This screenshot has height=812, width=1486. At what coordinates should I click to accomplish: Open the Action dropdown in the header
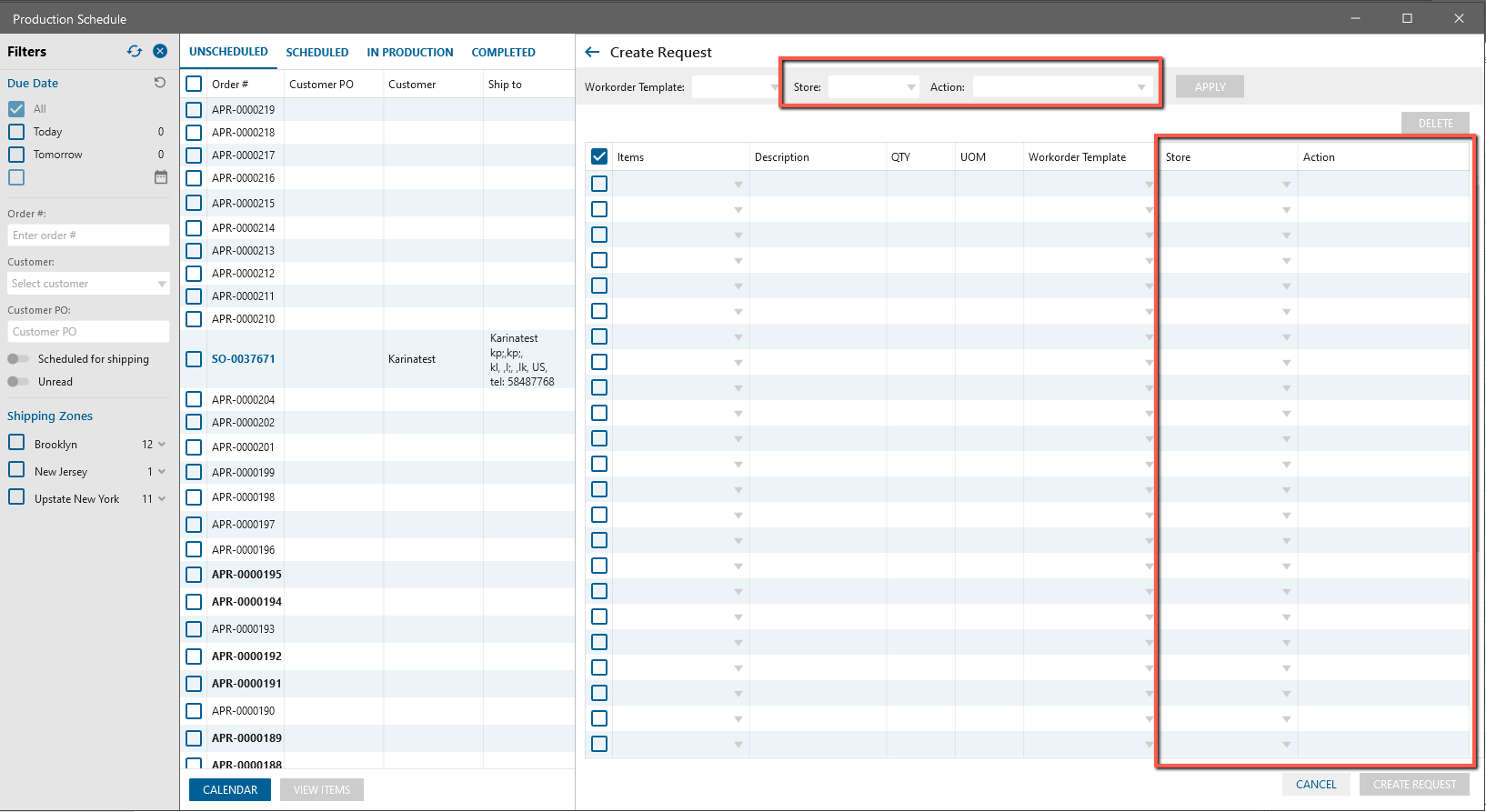pyautogui.click(x=1061, y=87)
